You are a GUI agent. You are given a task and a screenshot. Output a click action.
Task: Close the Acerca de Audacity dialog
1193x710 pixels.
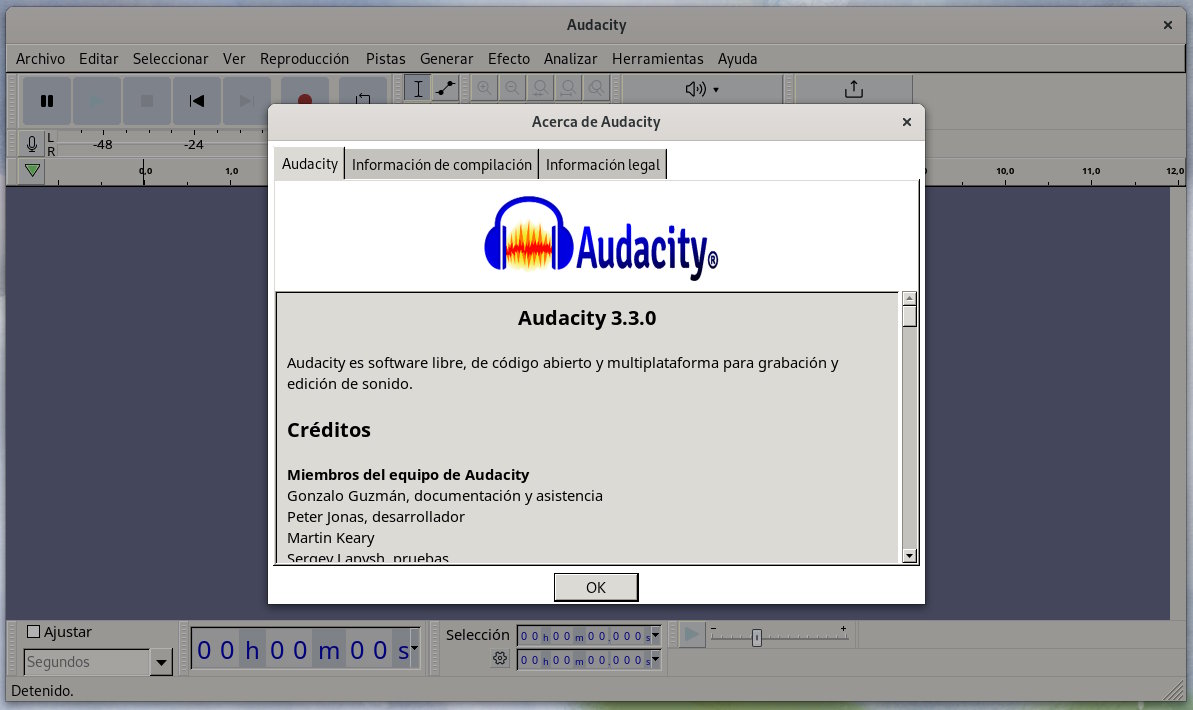(x=907, y=122)
